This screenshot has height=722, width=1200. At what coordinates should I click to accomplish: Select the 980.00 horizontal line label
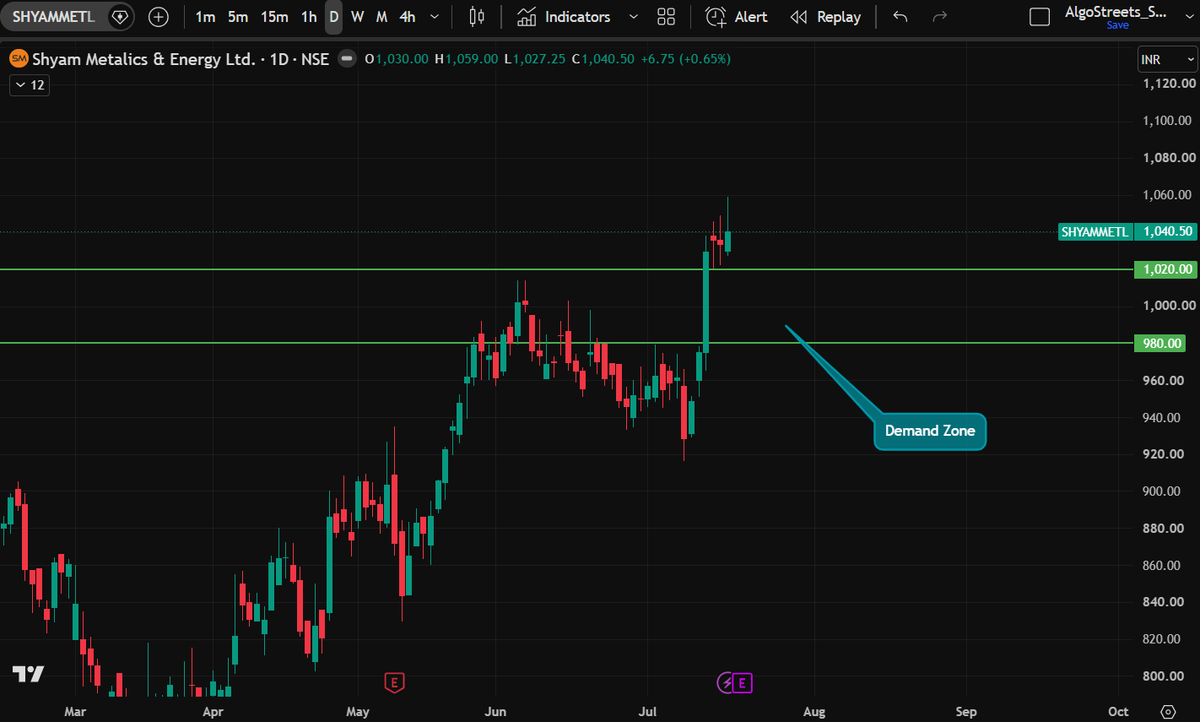[1159, 343]
